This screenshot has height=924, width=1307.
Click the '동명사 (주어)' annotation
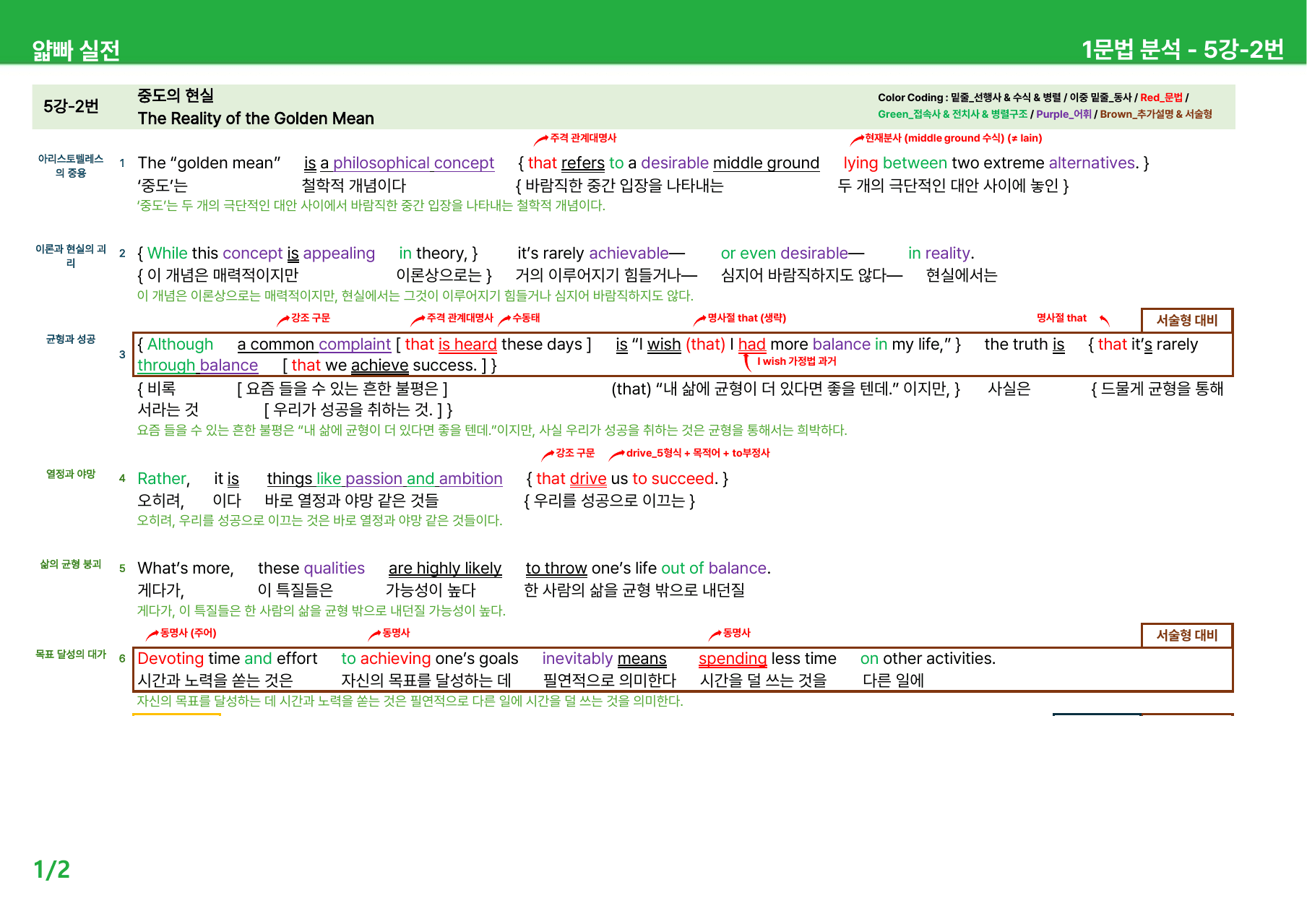(x=189, y=633)
